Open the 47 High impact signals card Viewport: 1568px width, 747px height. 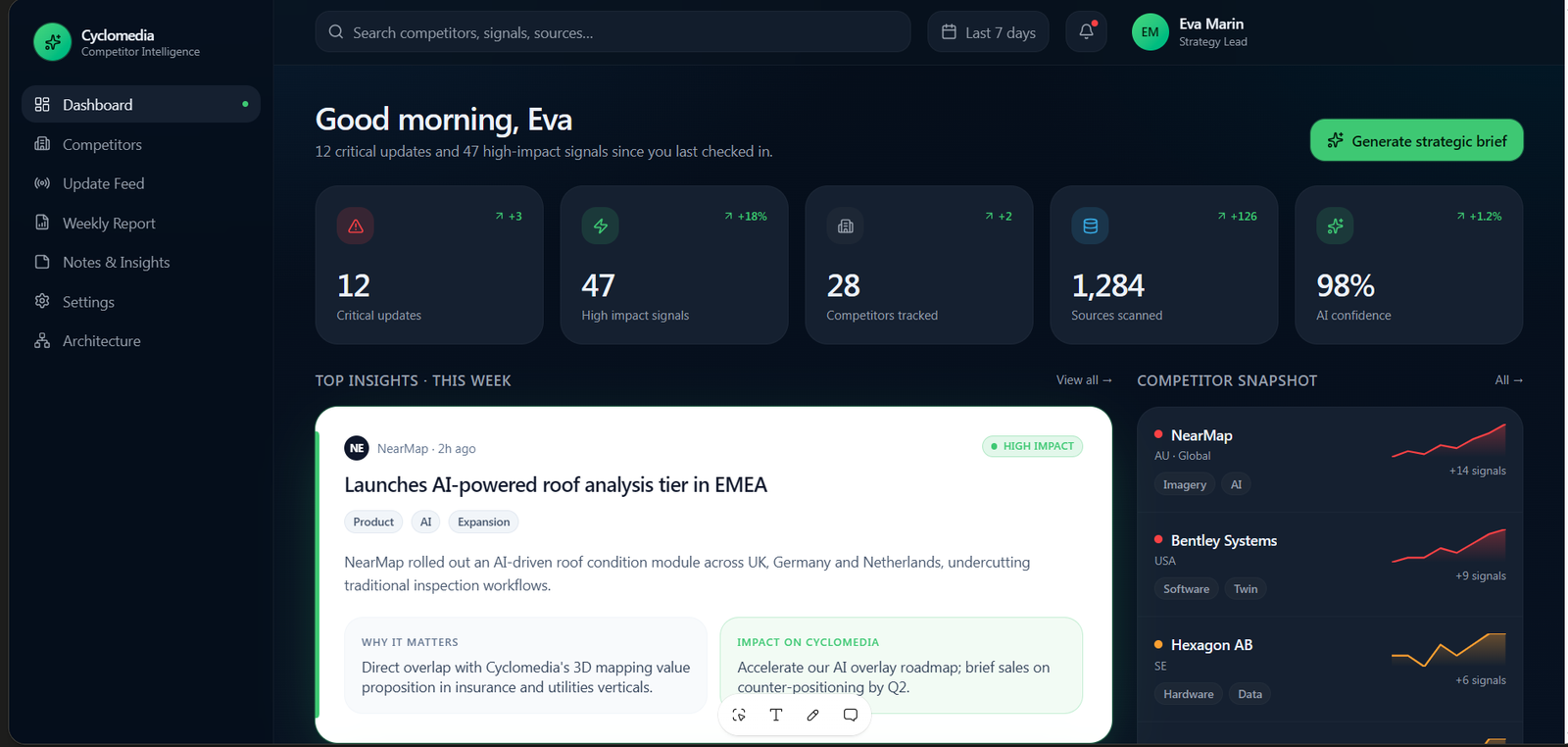pos(674,265)
